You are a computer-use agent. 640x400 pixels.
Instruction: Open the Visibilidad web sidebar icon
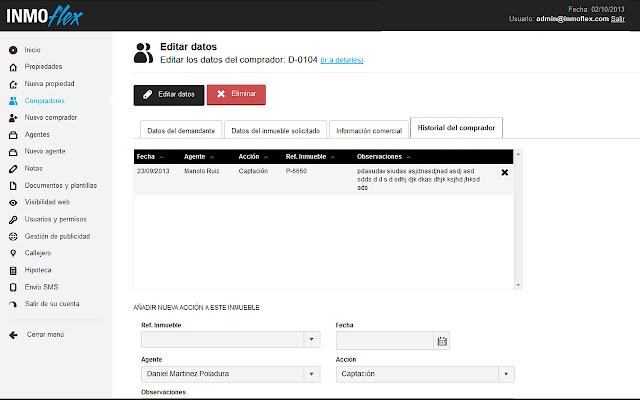[12, 202]
